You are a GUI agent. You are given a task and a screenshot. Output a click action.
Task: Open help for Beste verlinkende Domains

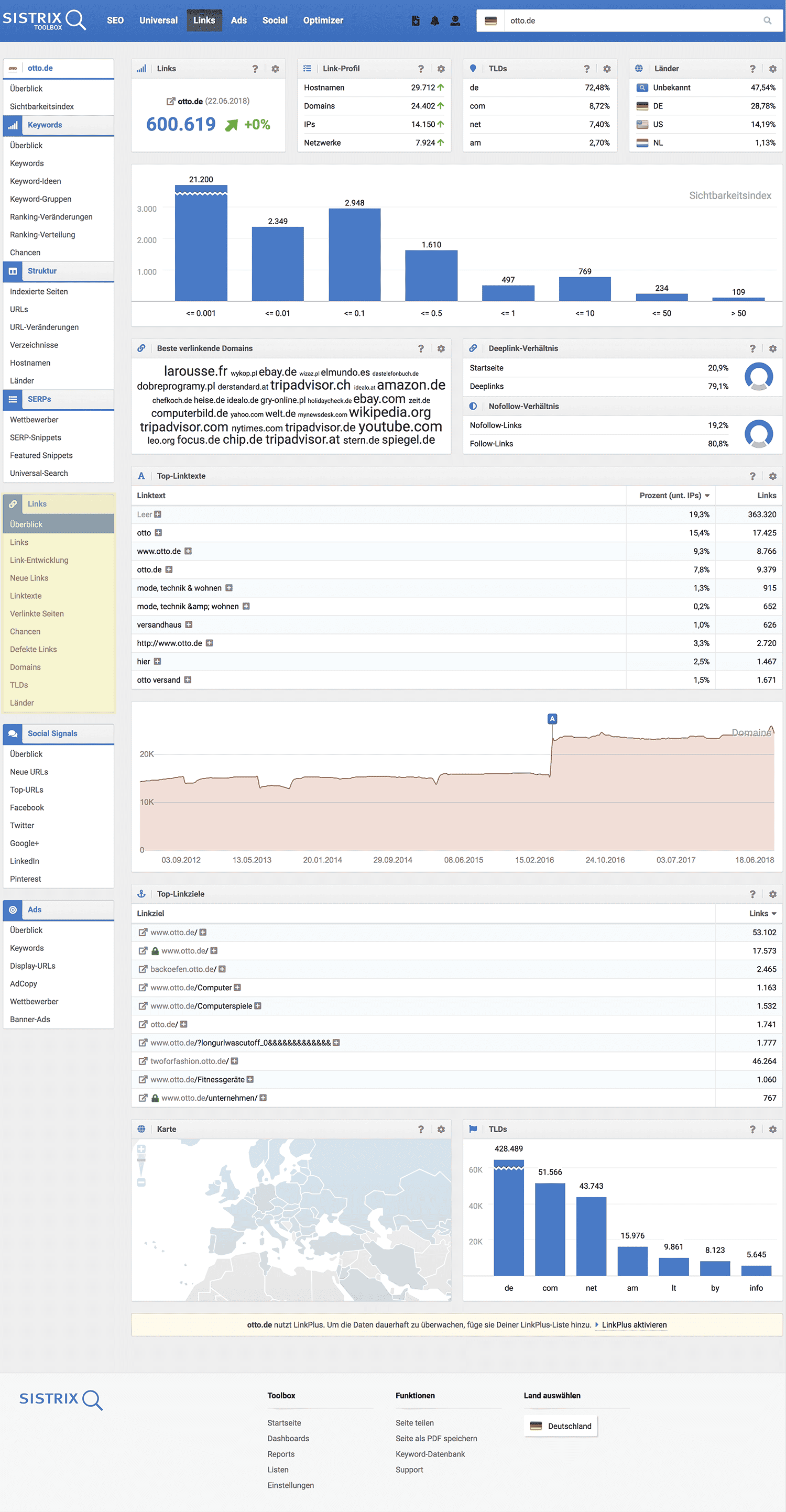[421, 348]
